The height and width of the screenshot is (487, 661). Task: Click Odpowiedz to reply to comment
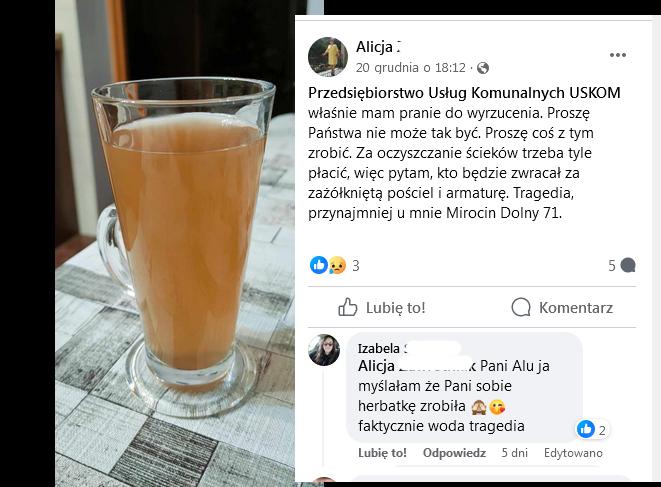pyautogui.click(x=454, y=453)
